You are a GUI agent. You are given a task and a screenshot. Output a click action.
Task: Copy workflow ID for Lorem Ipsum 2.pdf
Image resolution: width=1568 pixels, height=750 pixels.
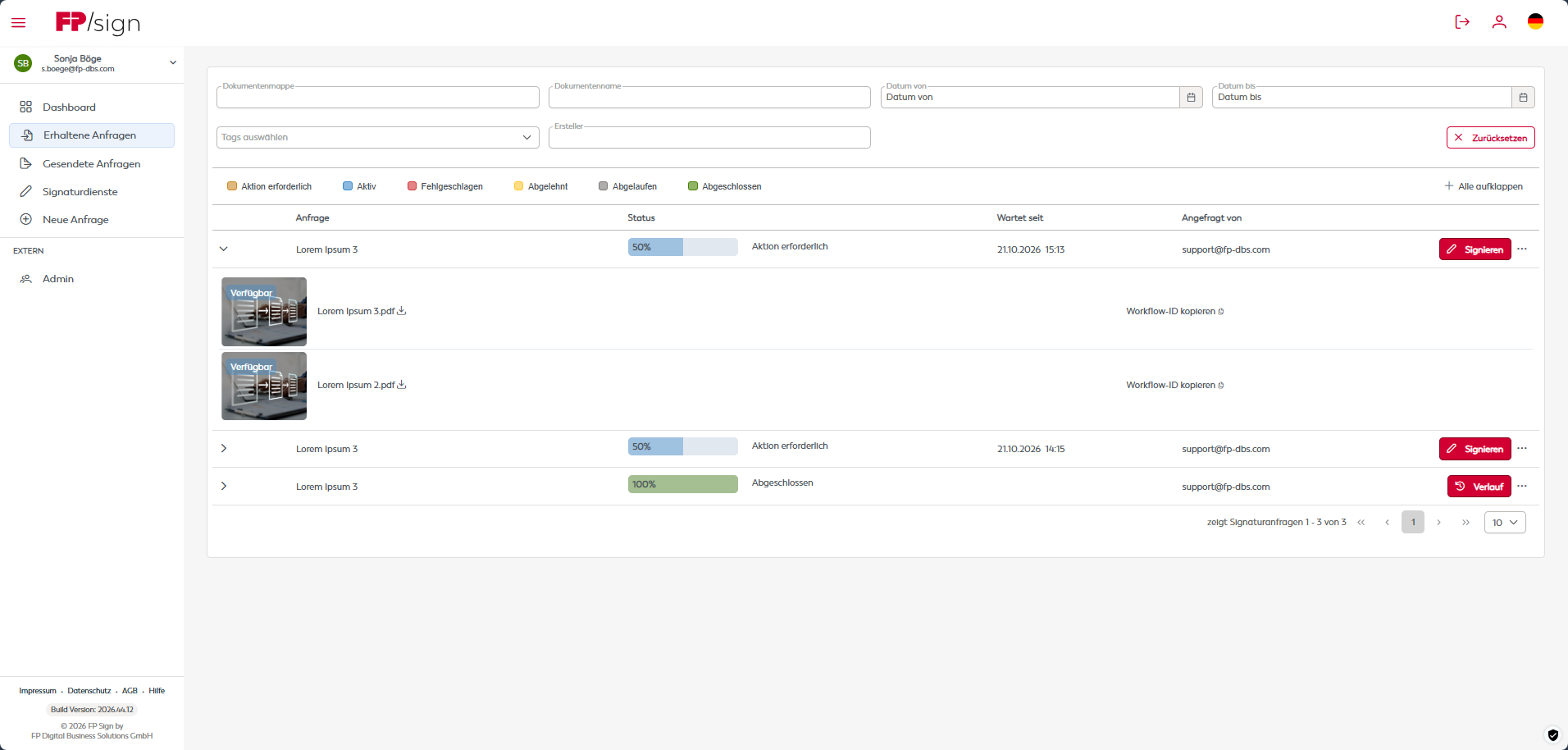[x=1221, y=386]
